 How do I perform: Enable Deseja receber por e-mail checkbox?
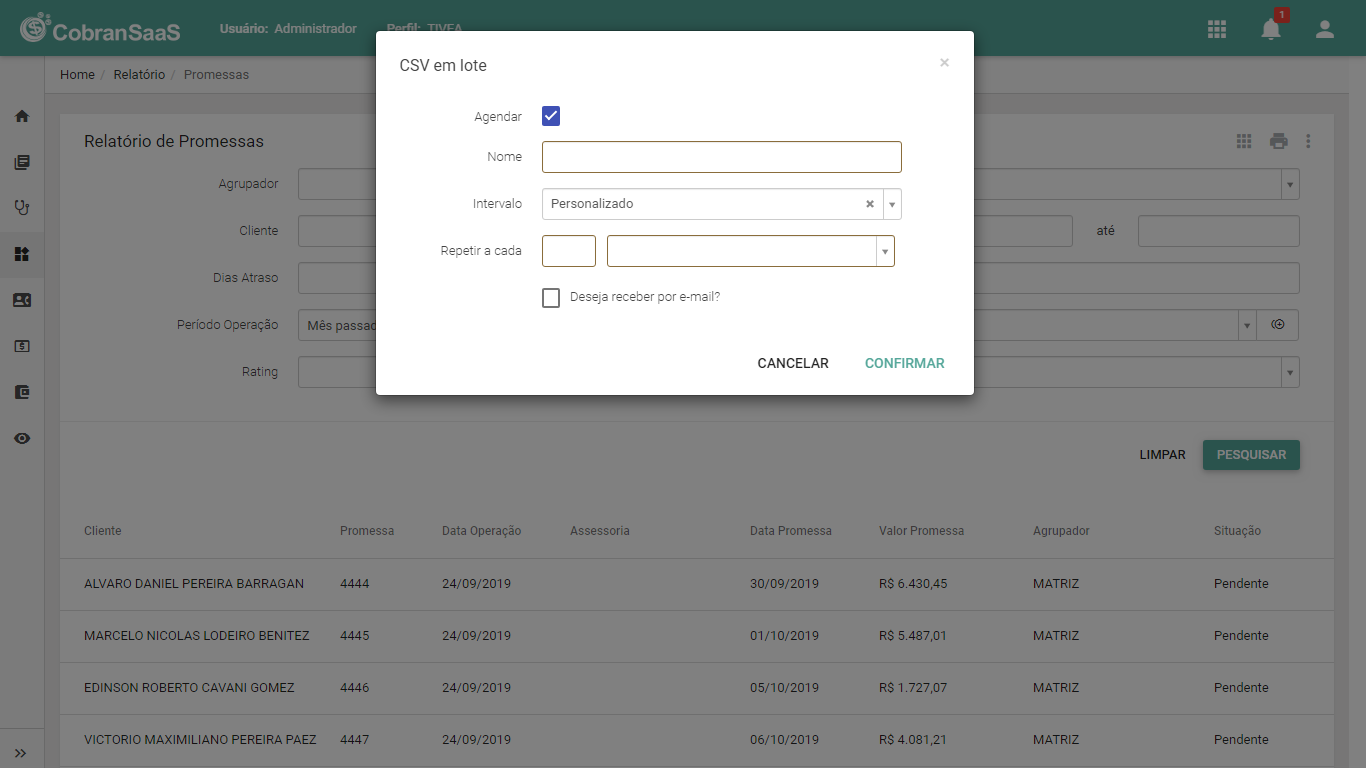click(551, 298)
